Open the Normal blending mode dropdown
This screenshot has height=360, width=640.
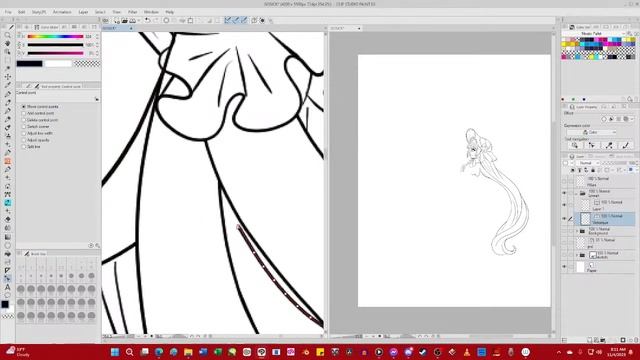click(587, 163)
